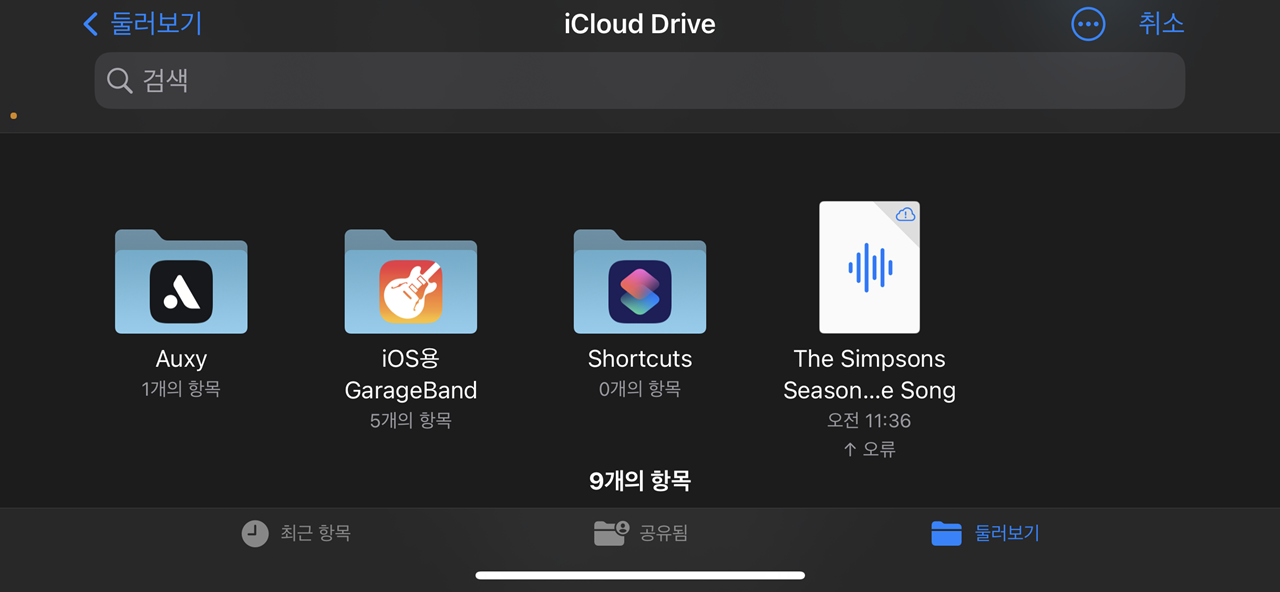Switch to the 공유됨 tab
The height and width of the screenshot is (592, 1280).
[x=641, y=533]
